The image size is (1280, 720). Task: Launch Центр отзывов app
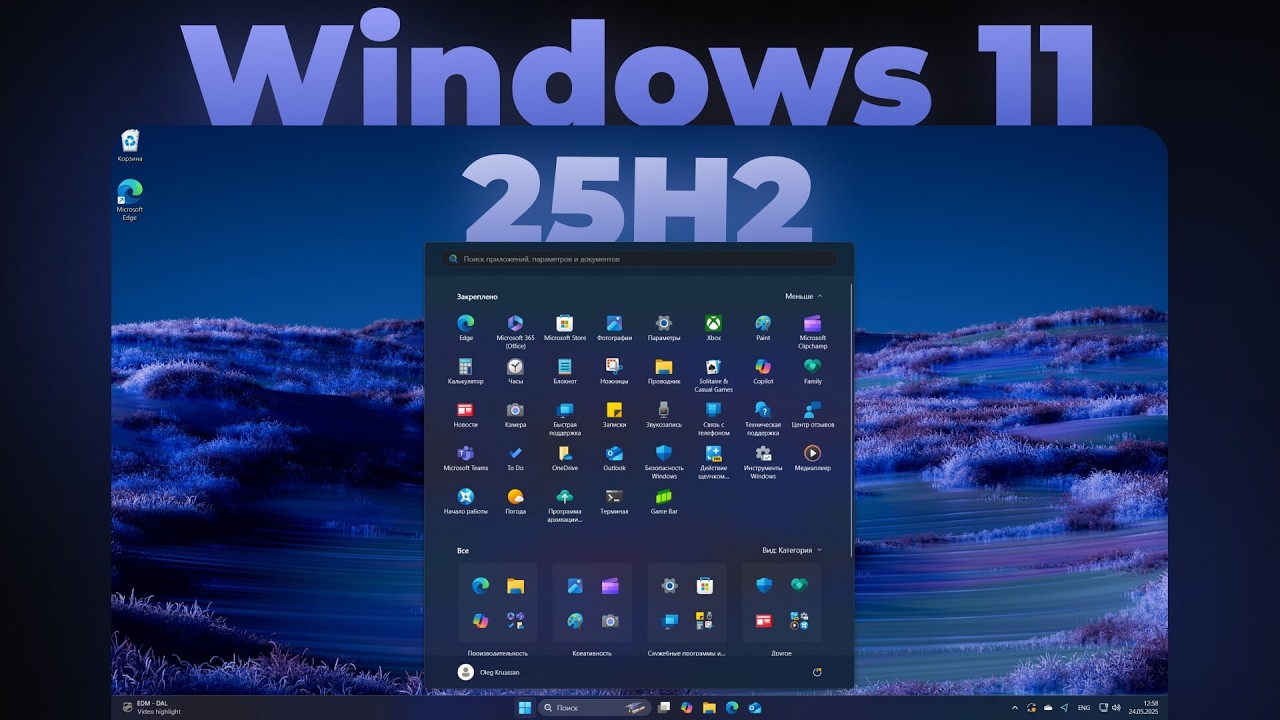pos(812,415)
